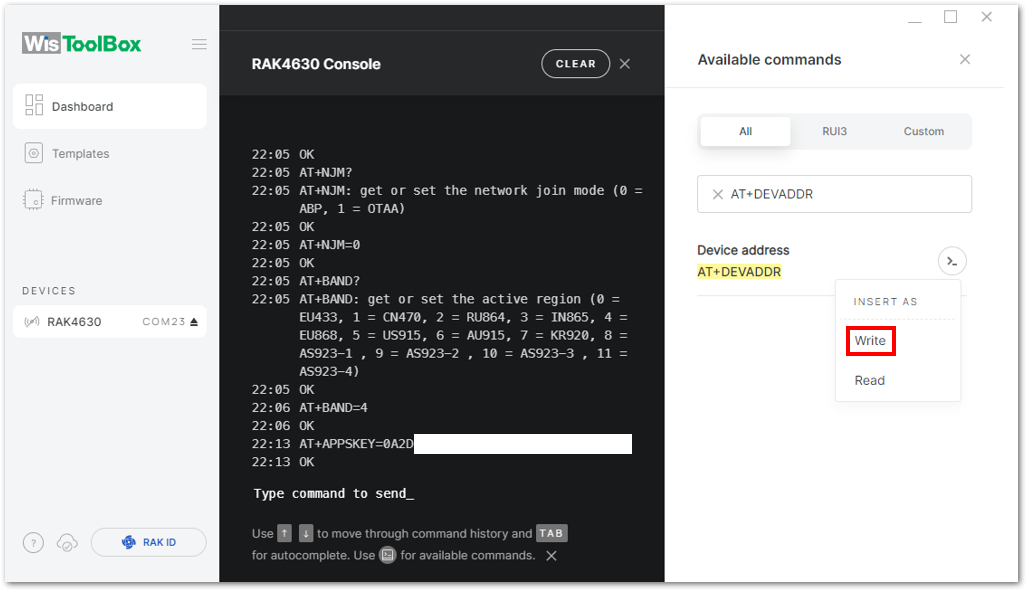This screenshot has height=591, width=1027.
Task: Click the COM23 port label
Action: (x=164, y=322)
